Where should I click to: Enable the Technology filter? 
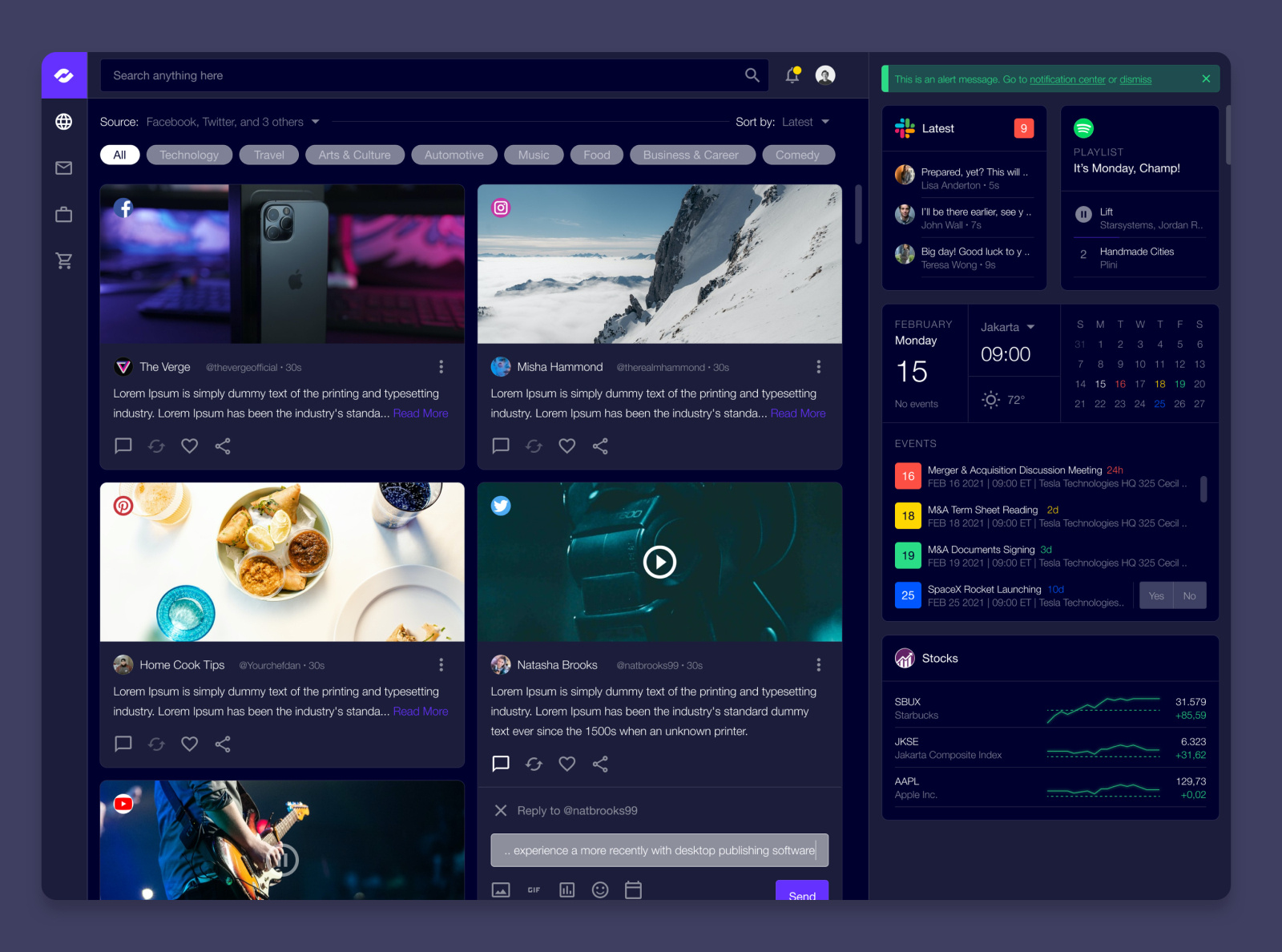click(x=189, y=155)
